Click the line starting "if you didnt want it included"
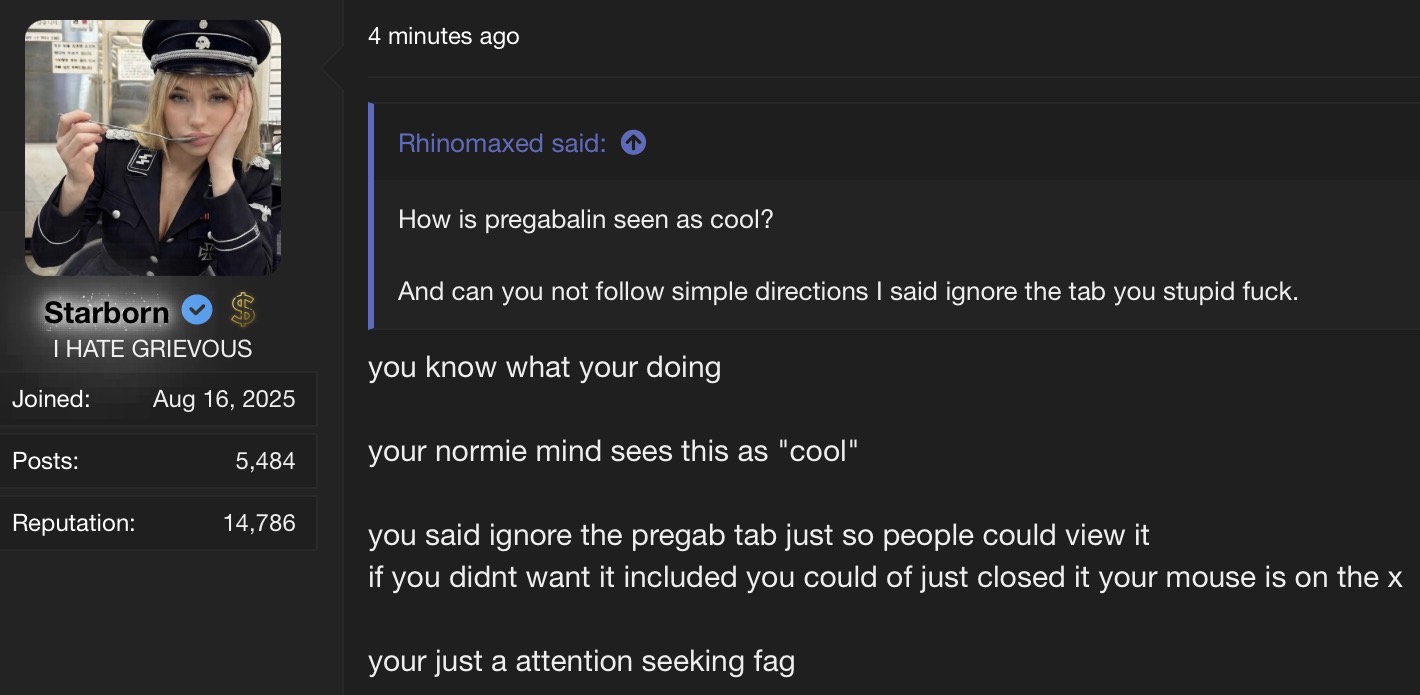The height and width of the screenshot is (695, 1420). point(884,577)
